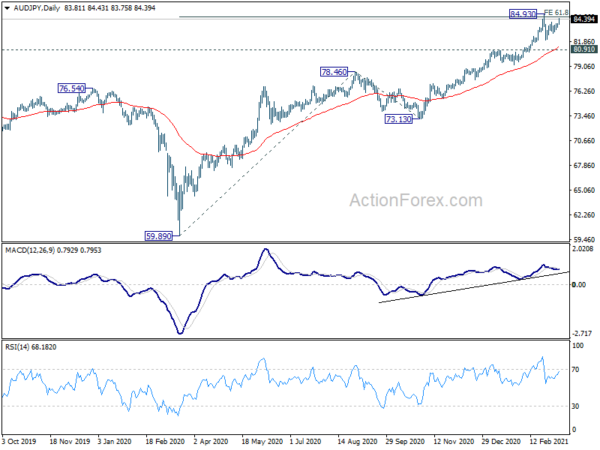The image size is (600, 450).
Task: Select the 73.130 low price label
Action: click(398, 118)
